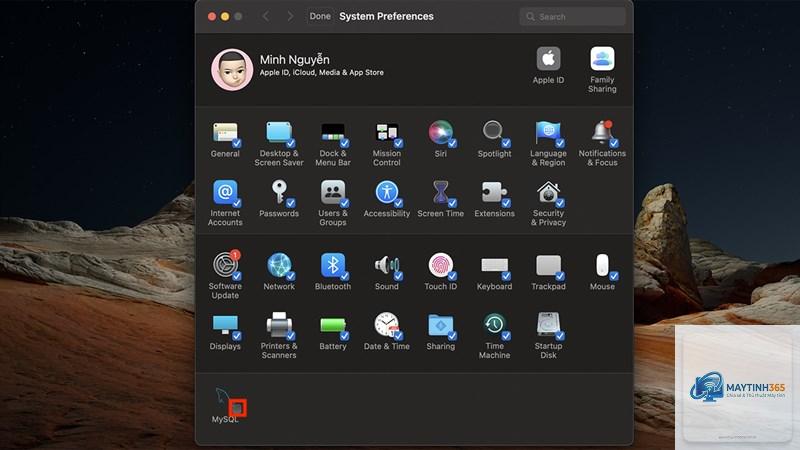Click Done to finish customizing
The width and height of the screenshot is (800, 450).
point(320,16)
